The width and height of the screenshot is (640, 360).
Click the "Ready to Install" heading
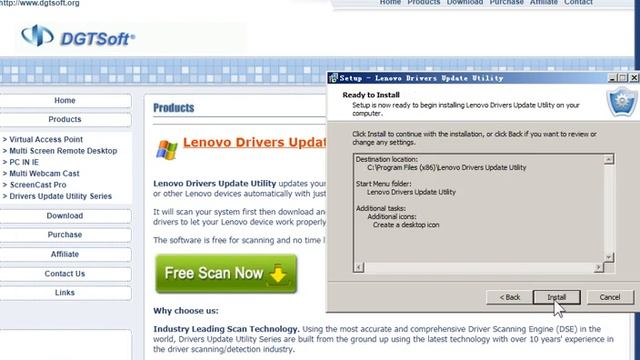coord(371,95)
